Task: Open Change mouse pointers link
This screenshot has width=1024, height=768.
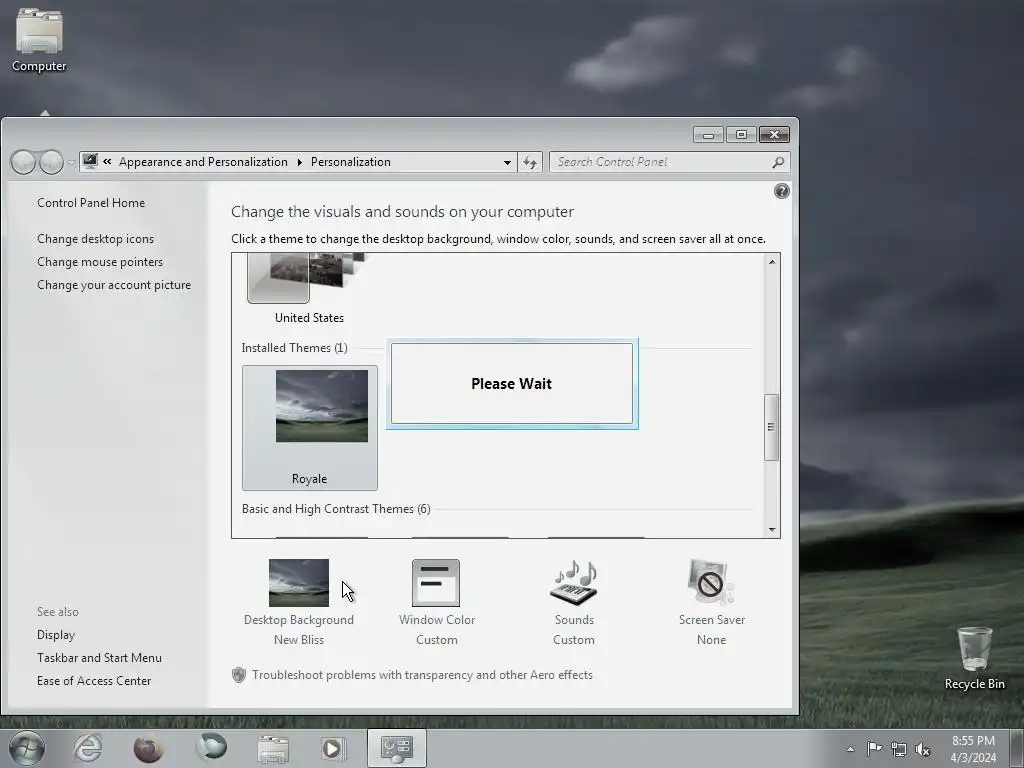Action: (100, 261)
